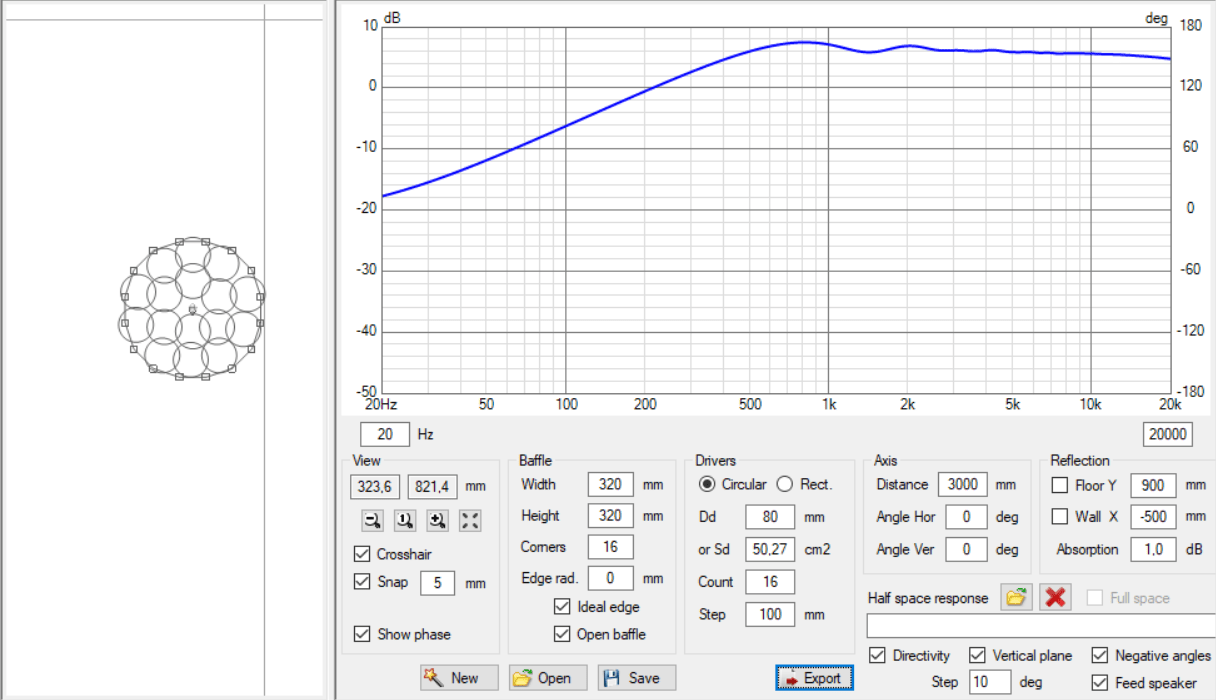
Task: Click the zoom 1:1 magnifier icon
Action: pos(404,520)
